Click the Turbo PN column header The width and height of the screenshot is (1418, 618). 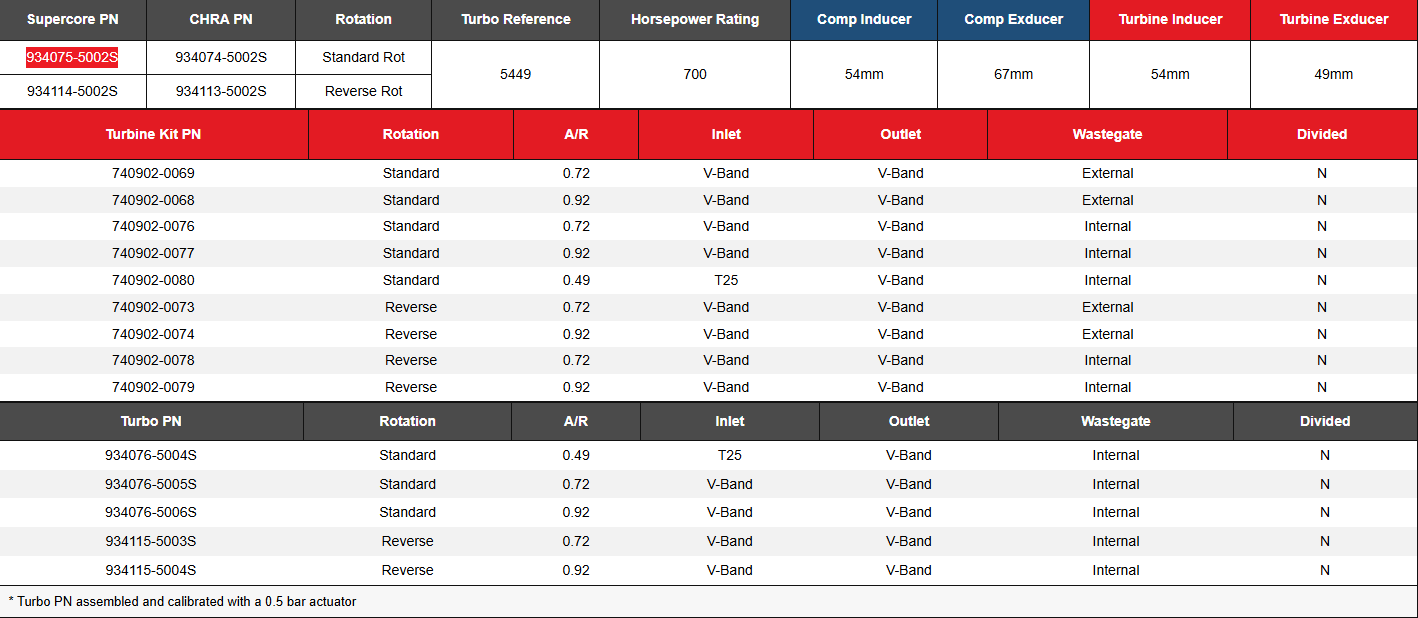151,421
